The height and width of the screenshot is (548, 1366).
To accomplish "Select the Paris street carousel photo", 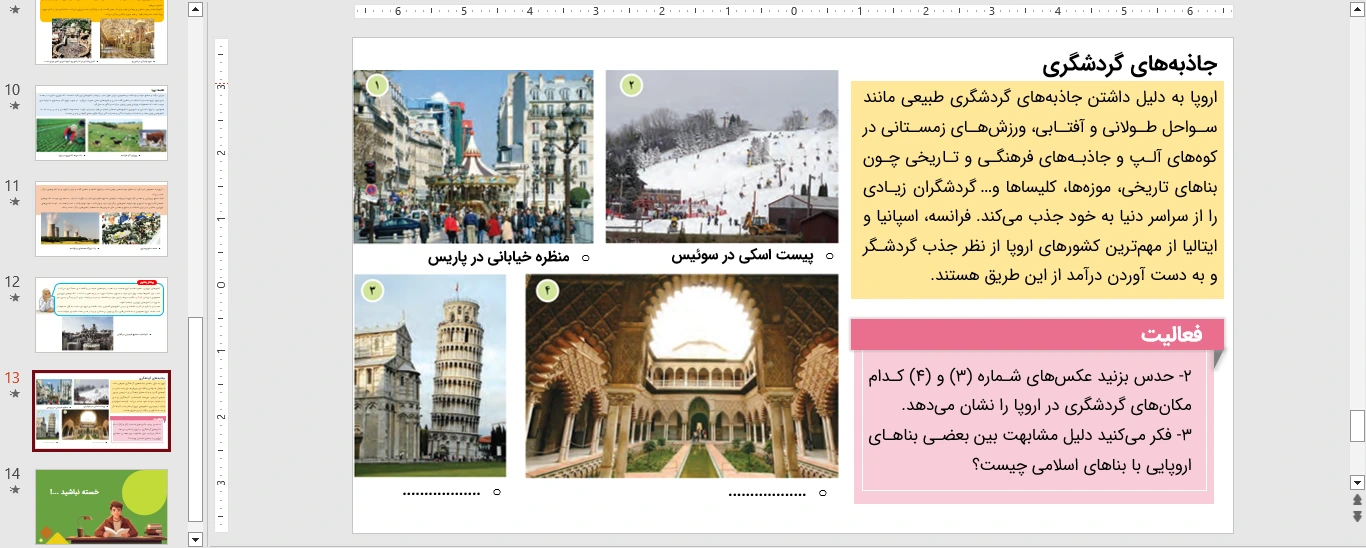I will coord(473,156).
